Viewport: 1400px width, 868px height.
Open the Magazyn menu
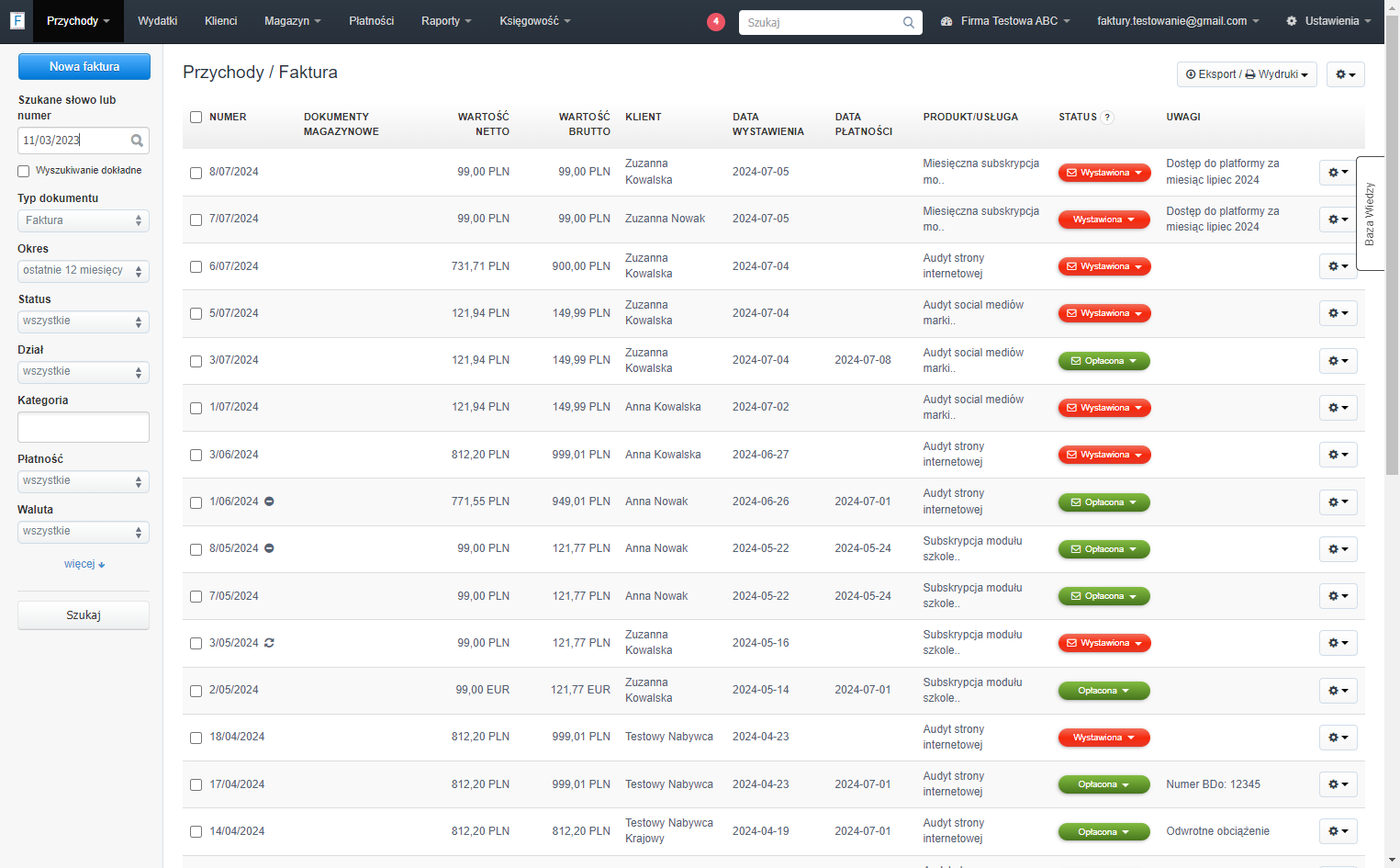click(293, 21)
